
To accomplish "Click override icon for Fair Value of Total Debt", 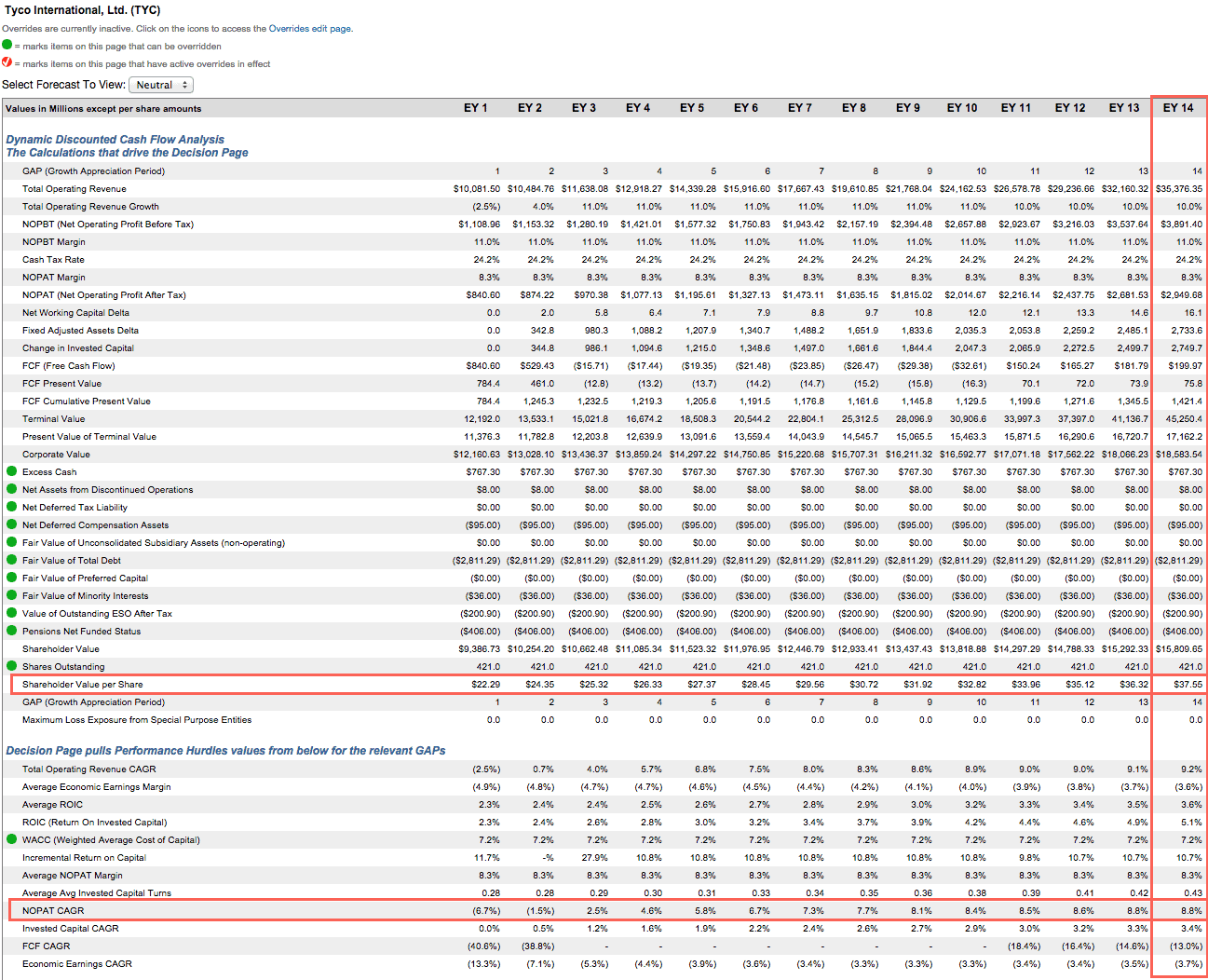I will pos(12,560).
